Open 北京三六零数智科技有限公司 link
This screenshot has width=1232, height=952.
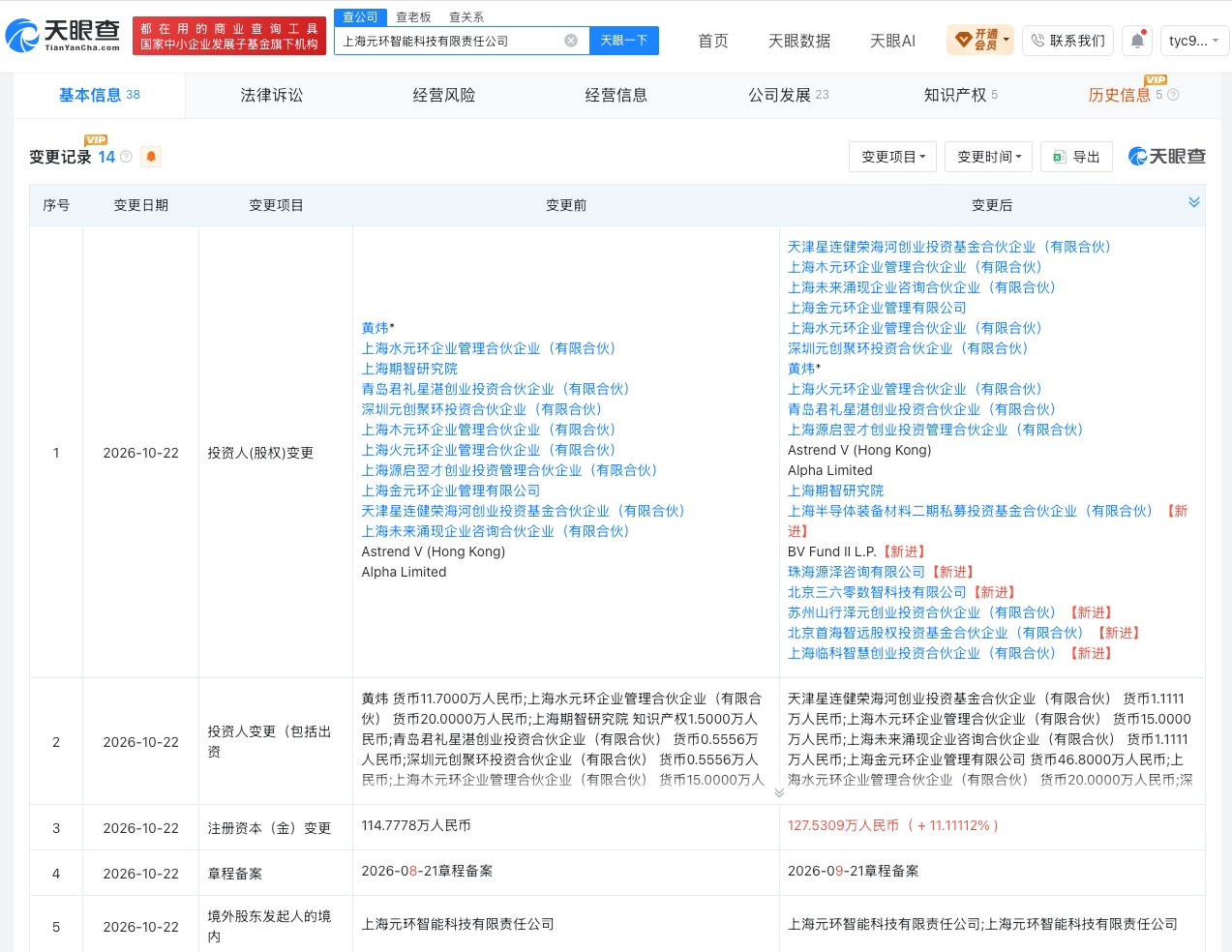click(877, 592)
